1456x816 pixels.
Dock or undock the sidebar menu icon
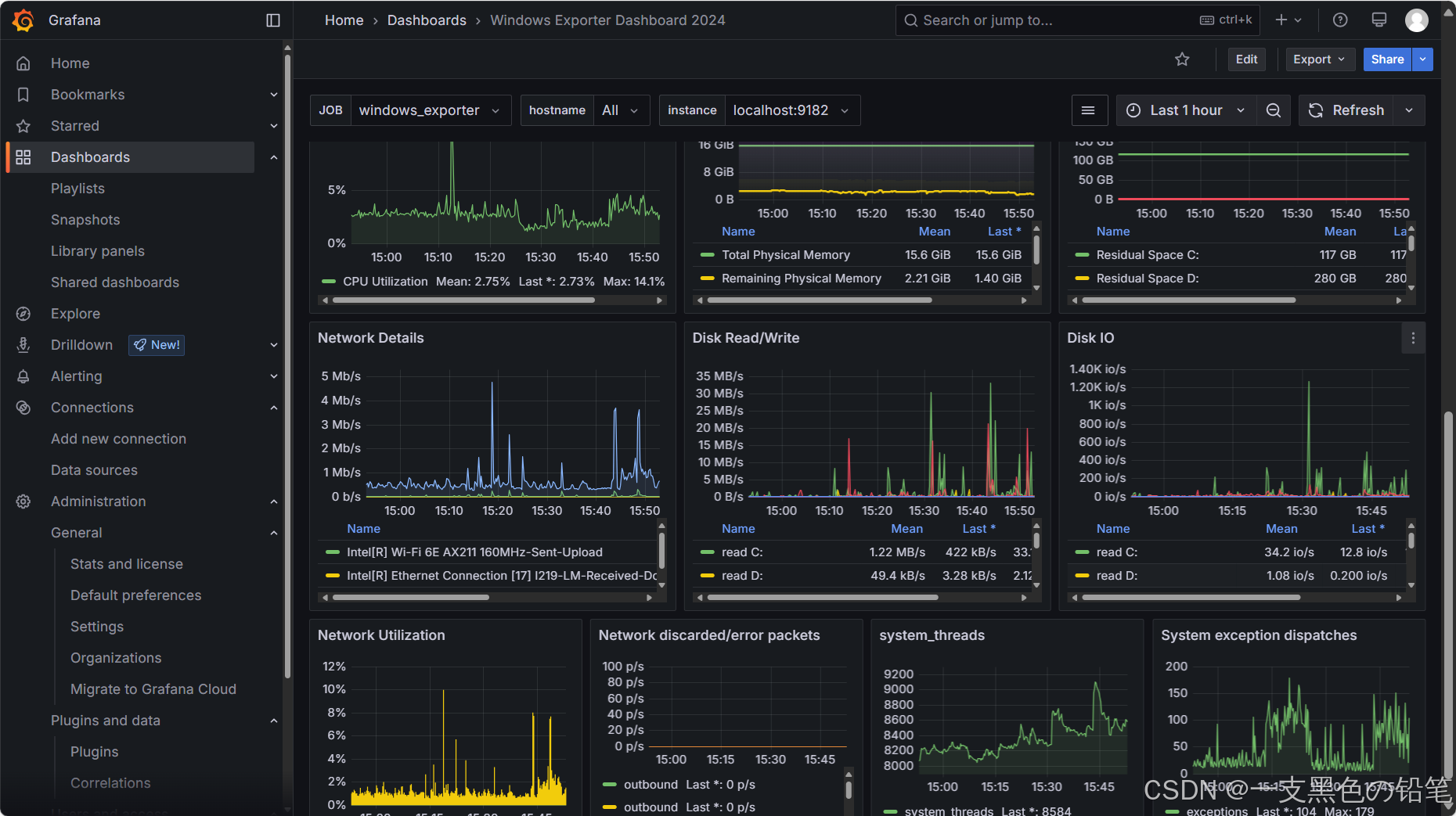[273, 20]
